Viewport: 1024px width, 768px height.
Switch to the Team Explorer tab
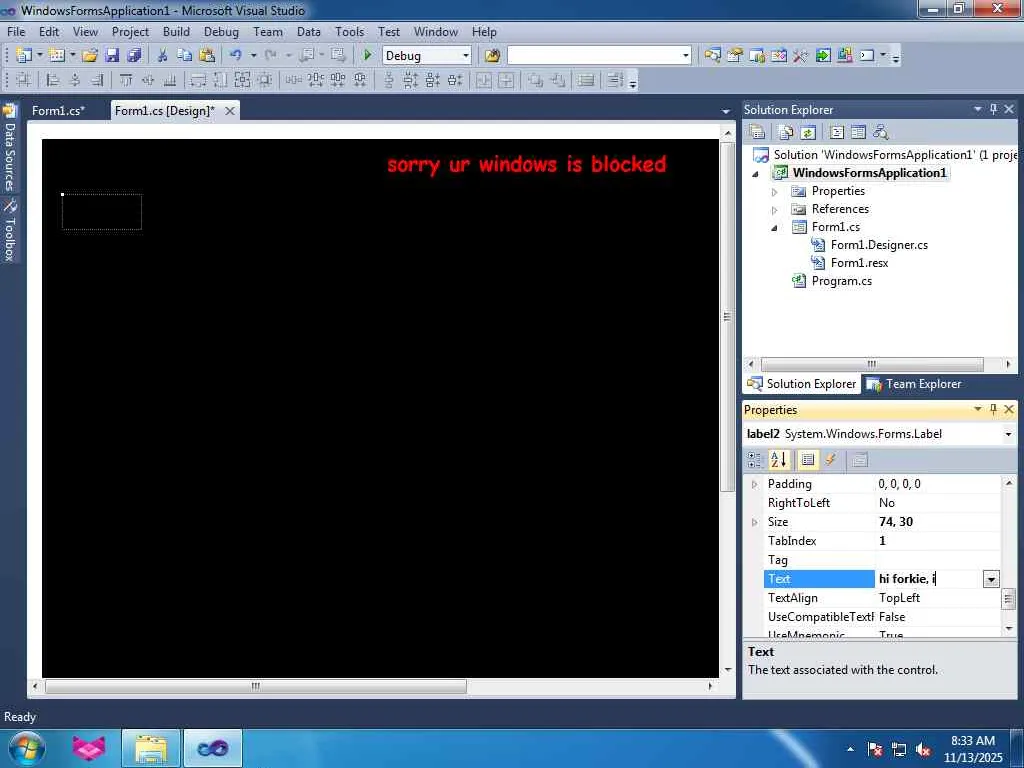tap(914, 384)
